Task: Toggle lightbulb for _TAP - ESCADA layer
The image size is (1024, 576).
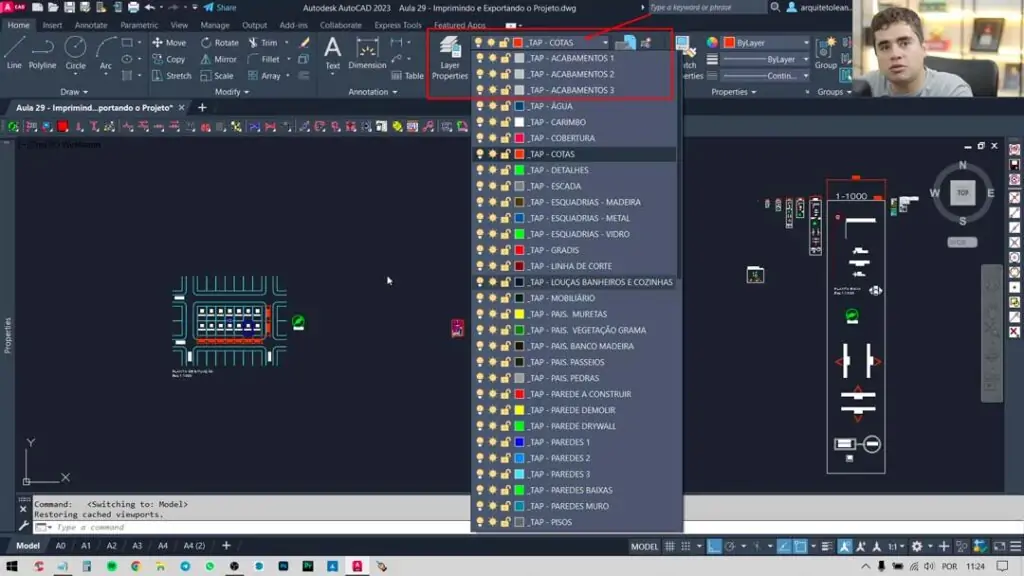Action: pyautogui.click(x=480, y=186)
